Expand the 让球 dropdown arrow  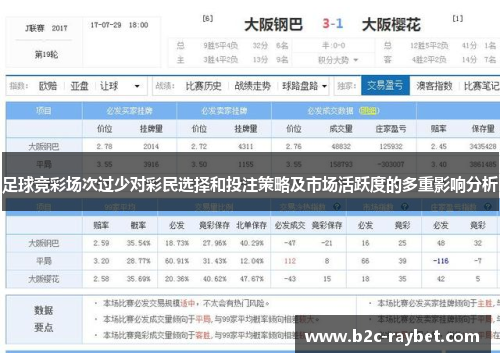click(137, 86)
